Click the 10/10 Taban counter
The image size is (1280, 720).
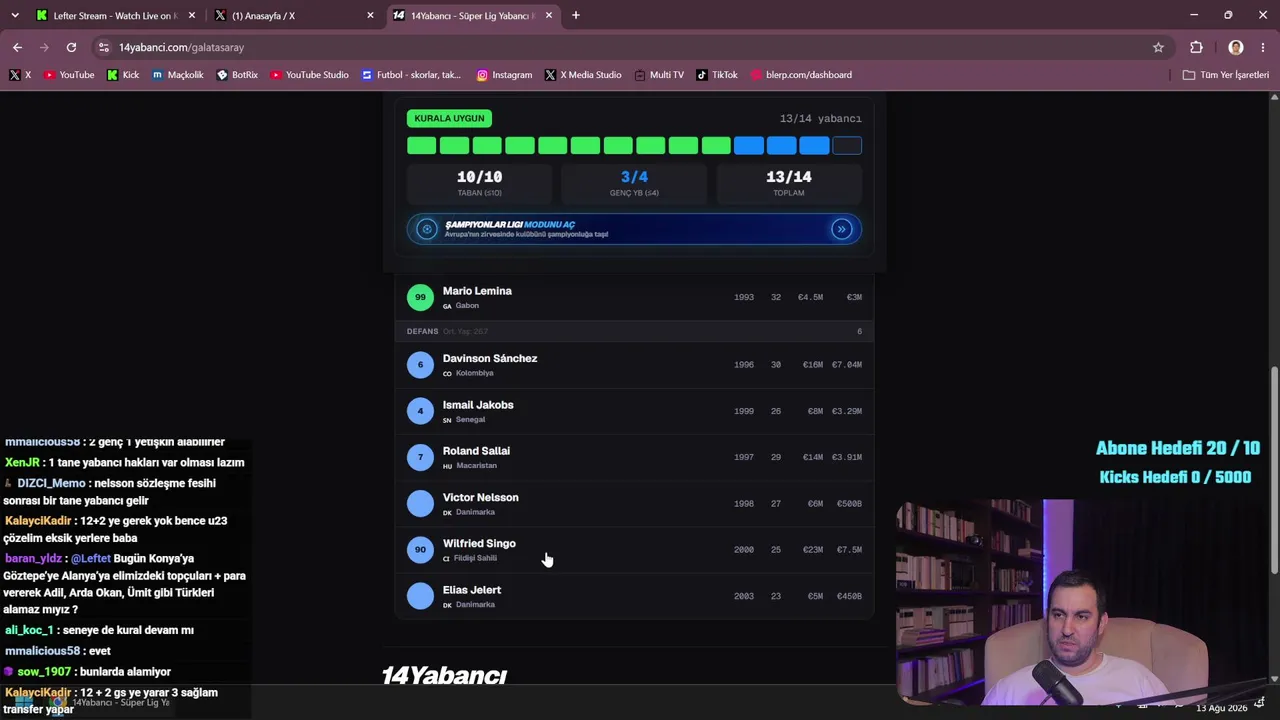(479, 182)
